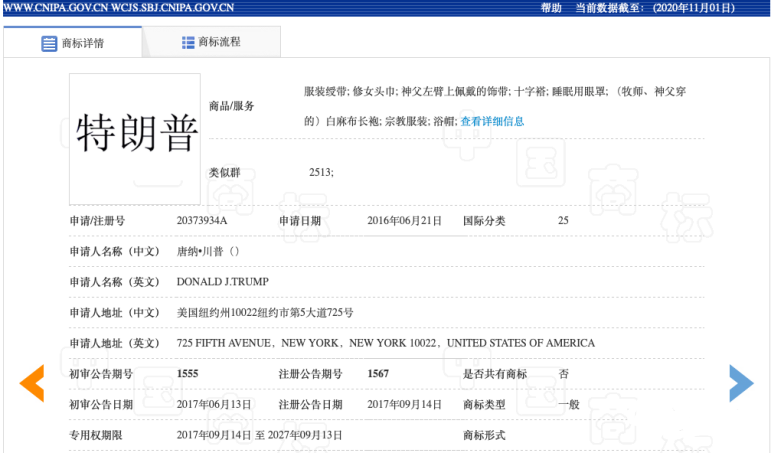
Task: Click the 725 FIFTH AVENUE English address
Action: [x=385, y=343]
